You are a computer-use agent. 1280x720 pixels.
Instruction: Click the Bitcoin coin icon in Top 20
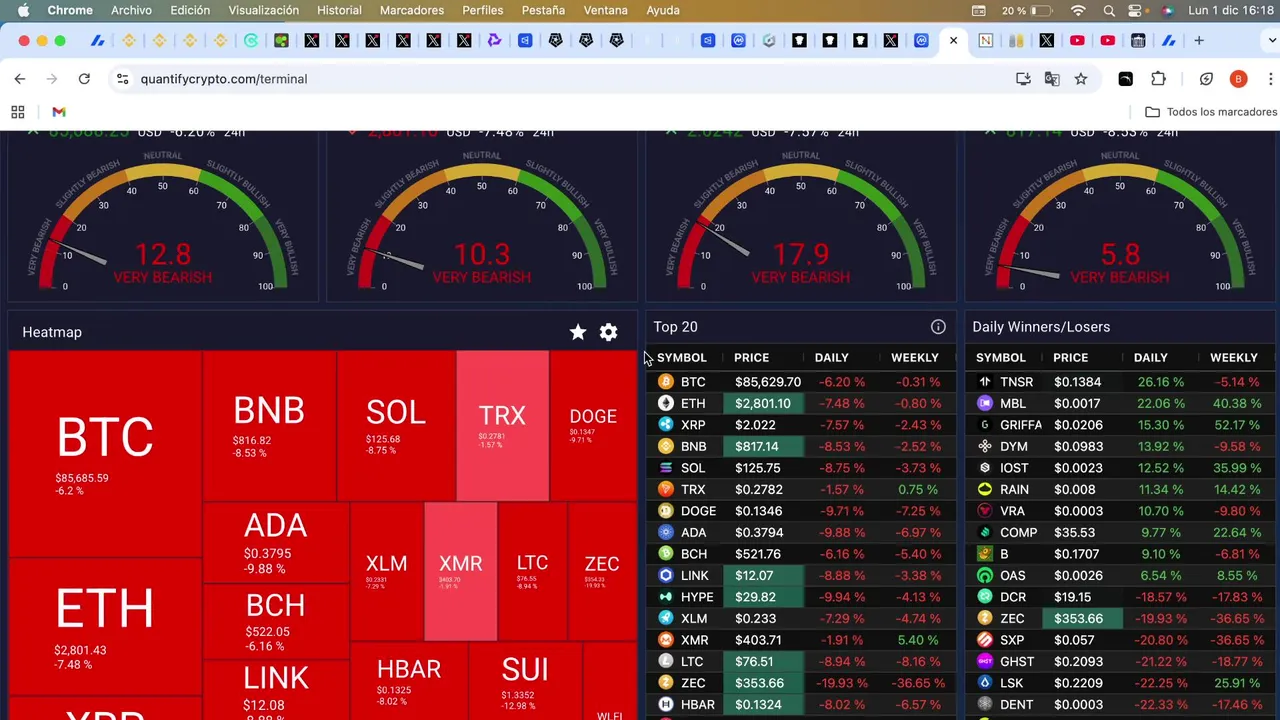666,382
